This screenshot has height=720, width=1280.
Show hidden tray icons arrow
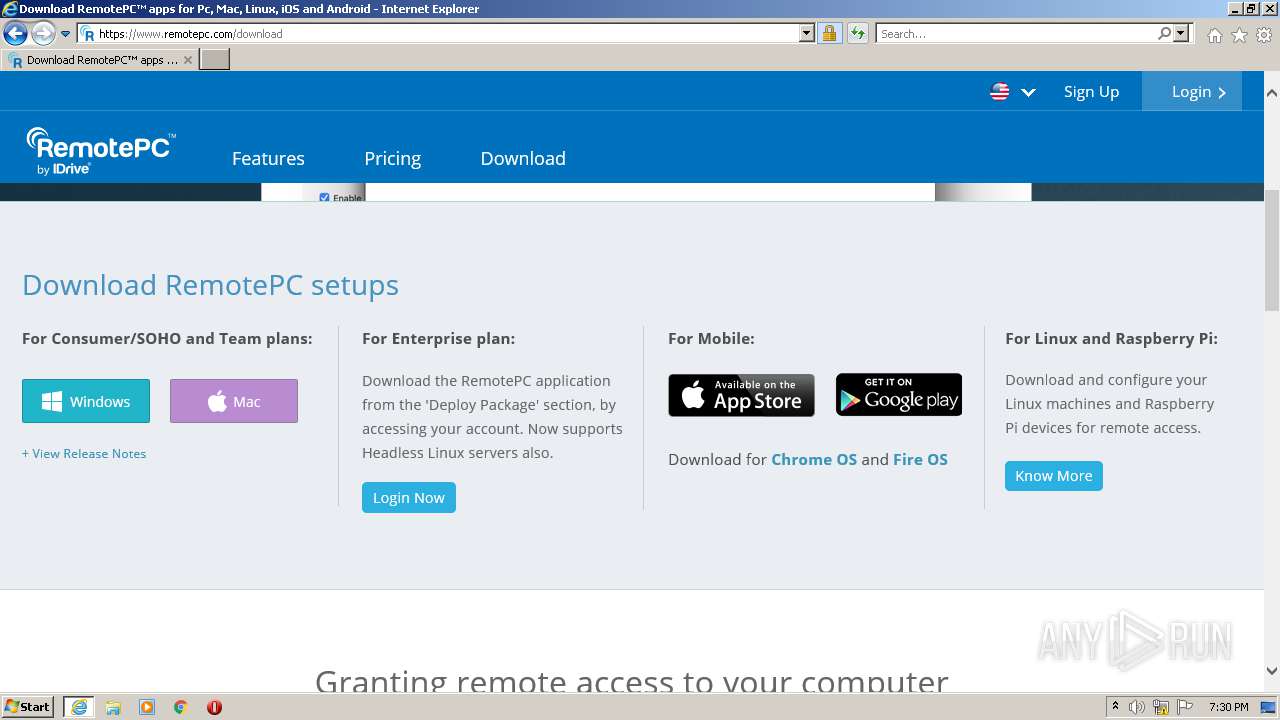click(x=1115, y=706)
